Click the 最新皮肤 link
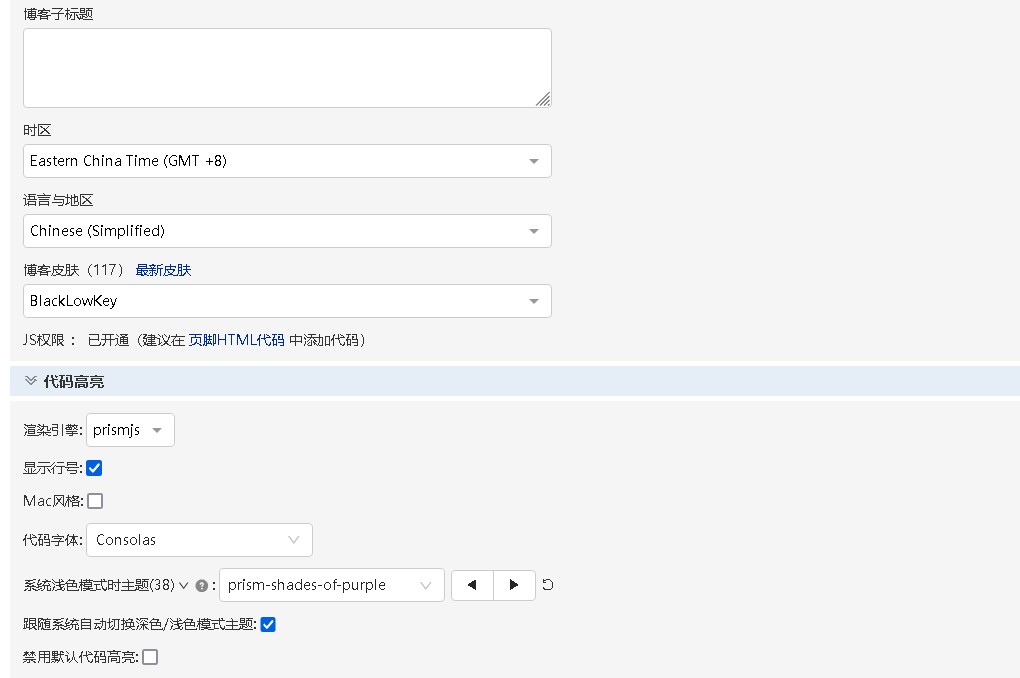Image resolution: width=1020 pixels, height=678 pixels. pos(163,270)
